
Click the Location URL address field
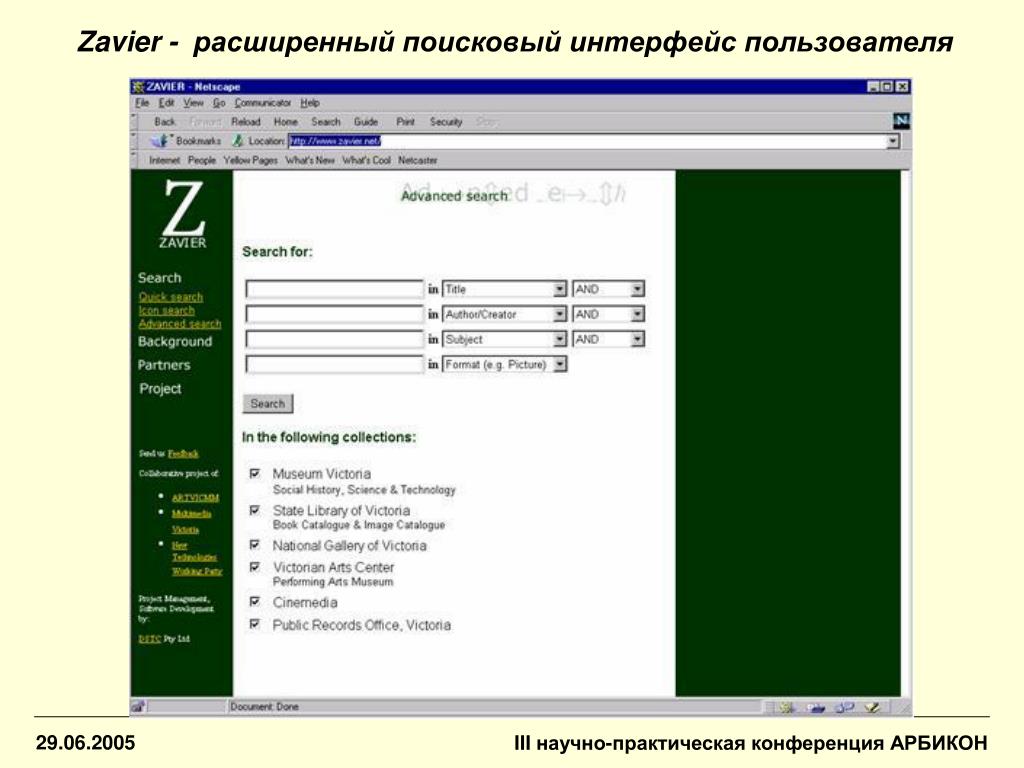click(588, 141)
